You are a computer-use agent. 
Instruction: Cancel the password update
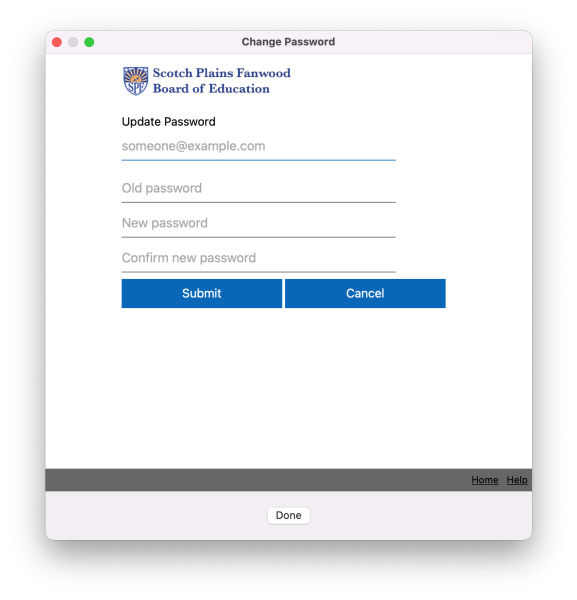coord(365,293)
